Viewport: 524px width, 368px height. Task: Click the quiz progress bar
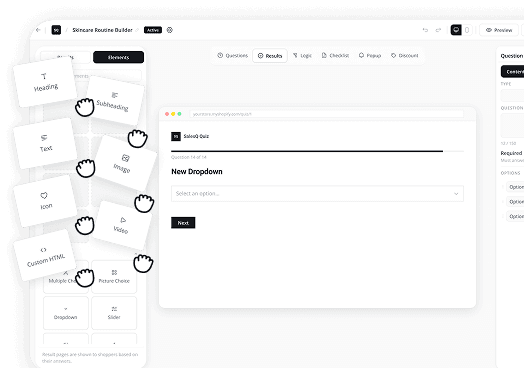point(317,151)
